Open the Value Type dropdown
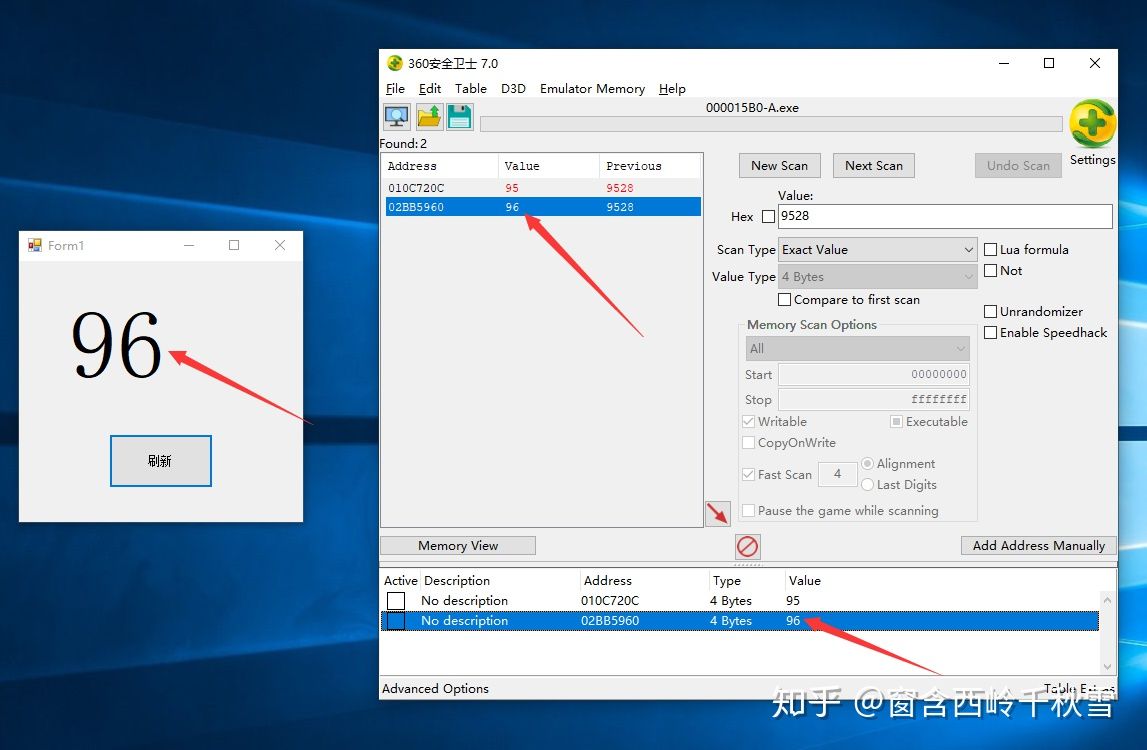The image size is (1147, 750). [x=878, y=277]
